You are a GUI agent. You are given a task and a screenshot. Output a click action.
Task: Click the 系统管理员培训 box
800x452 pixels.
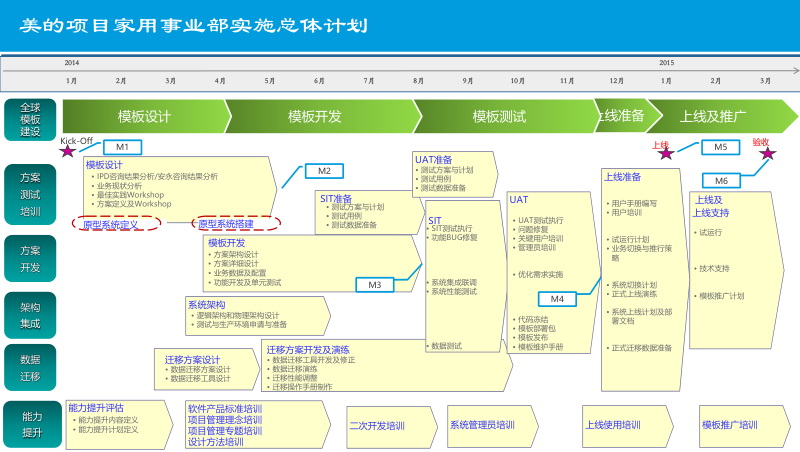click(x=492, y=425)
